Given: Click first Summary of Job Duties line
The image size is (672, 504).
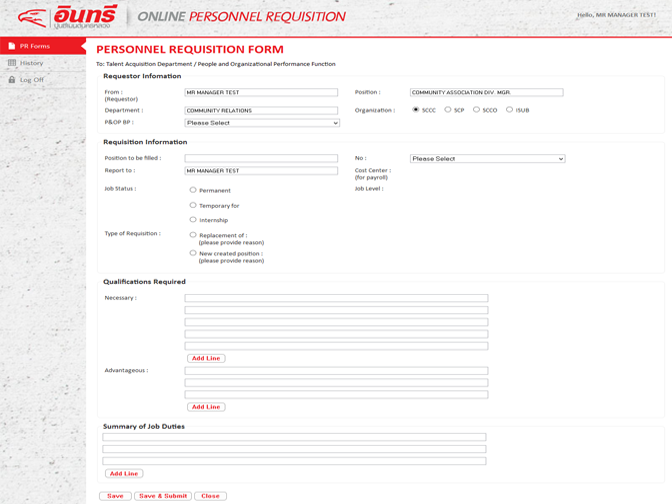Looking at the screenshot, I should 294,437.
